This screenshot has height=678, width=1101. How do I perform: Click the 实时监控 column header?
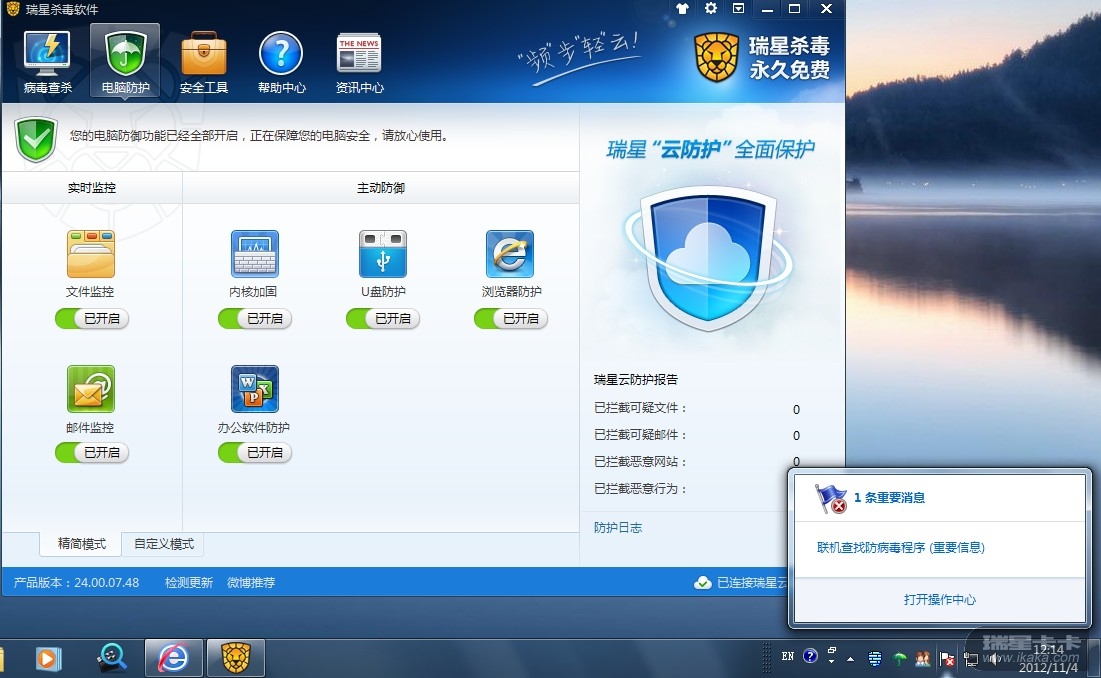(92, 188)
